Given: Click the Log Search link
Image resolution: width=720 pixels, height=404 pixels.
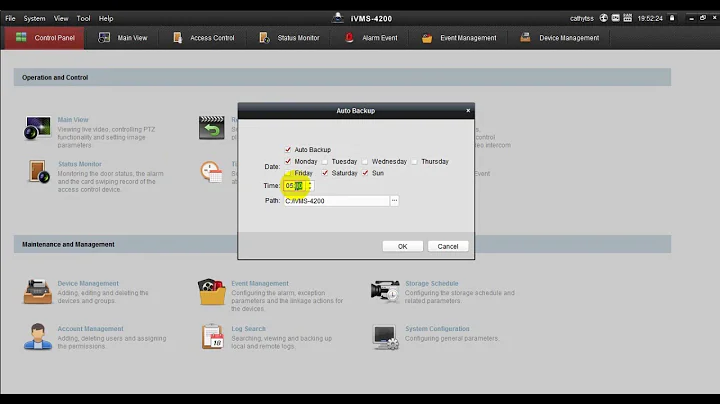Looking at the screenshot, I should [248, 329].
